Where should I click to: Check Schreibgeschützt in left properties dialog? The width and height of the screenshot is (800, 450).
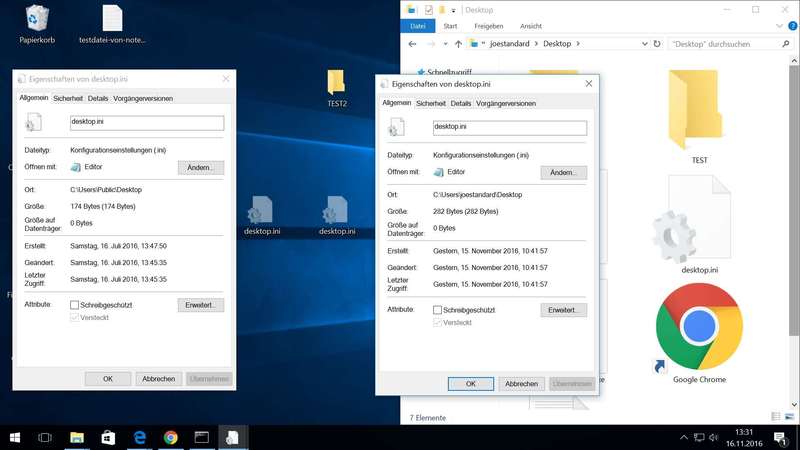tap(75, 305)
